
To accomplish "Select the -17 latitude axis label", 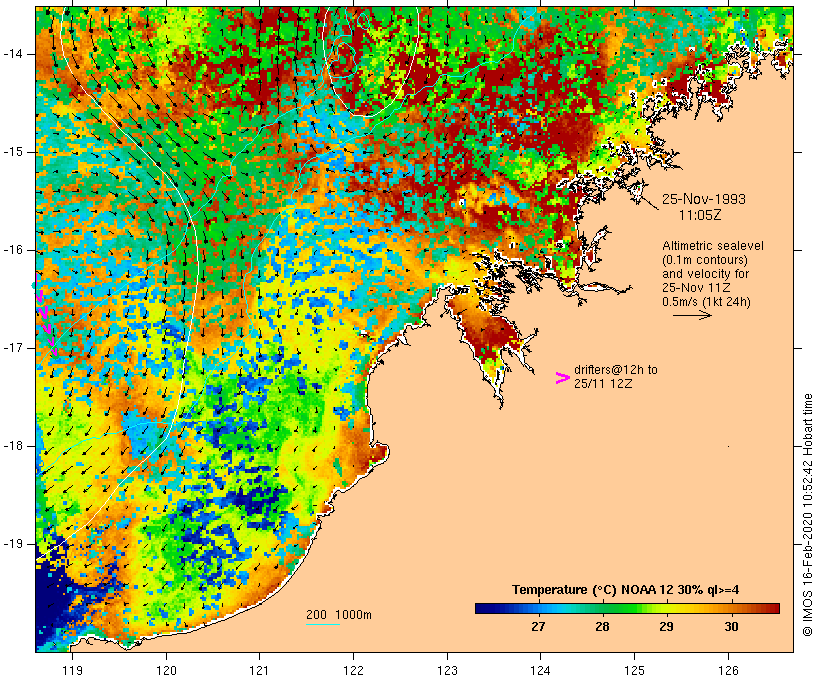I will tap(15, 348).
